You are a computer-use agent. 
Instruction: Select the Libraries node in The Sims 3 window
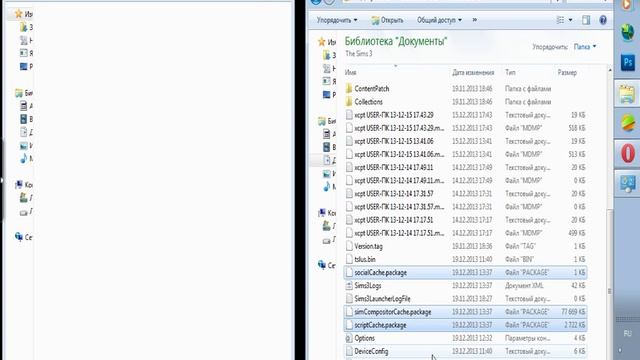click(322, 121)
